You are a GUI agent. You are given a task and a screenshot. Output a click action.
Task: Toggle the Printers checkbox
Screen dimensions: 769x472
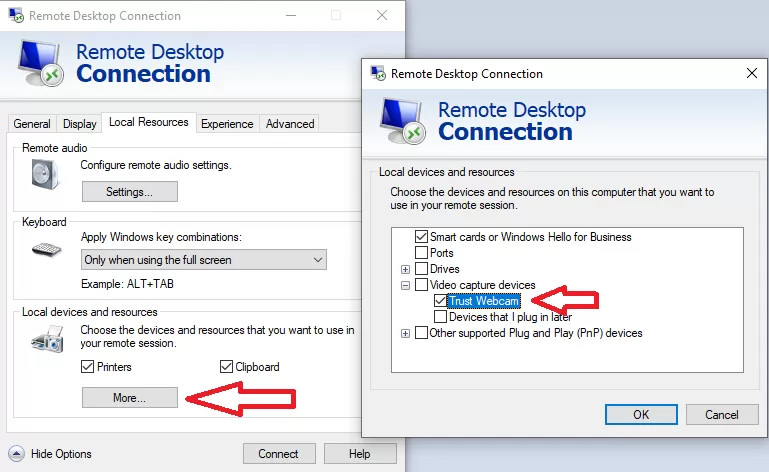87,367
